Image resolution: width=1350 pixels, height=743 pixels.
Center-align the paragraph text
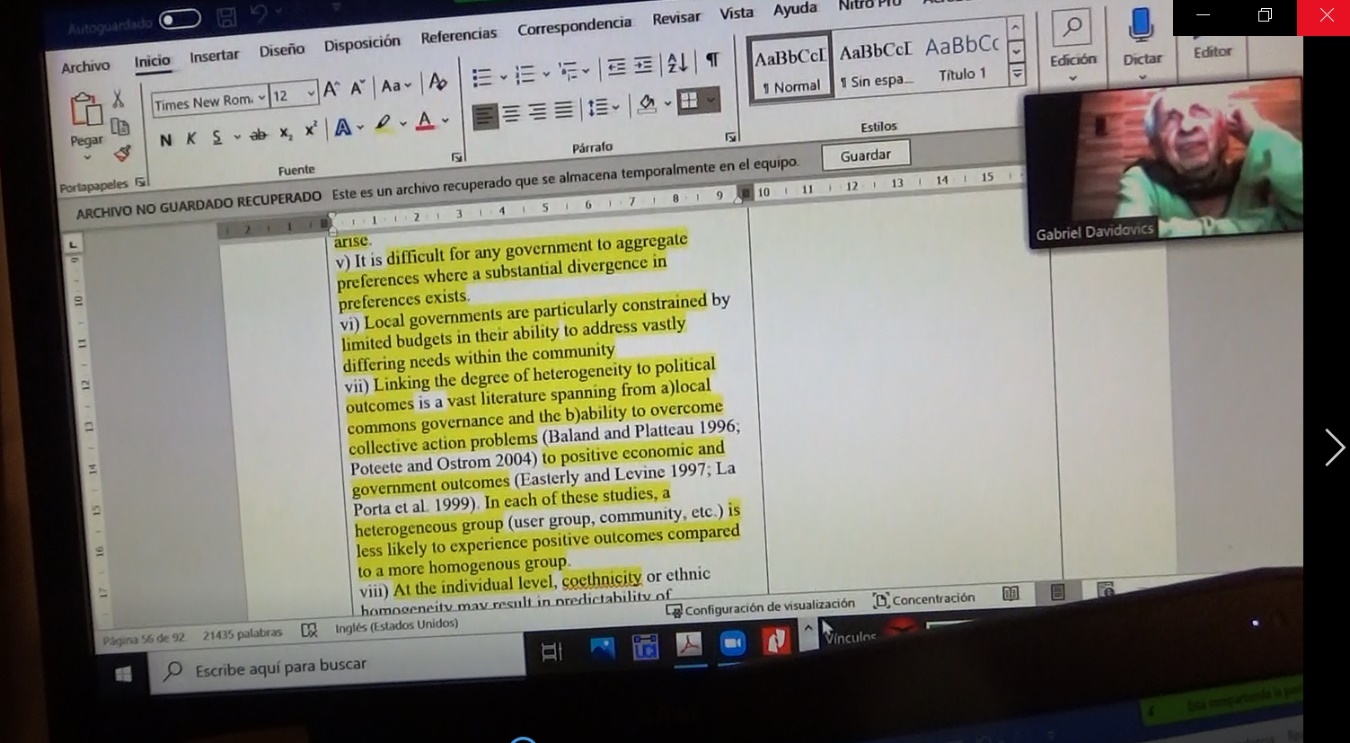(512, 113)
